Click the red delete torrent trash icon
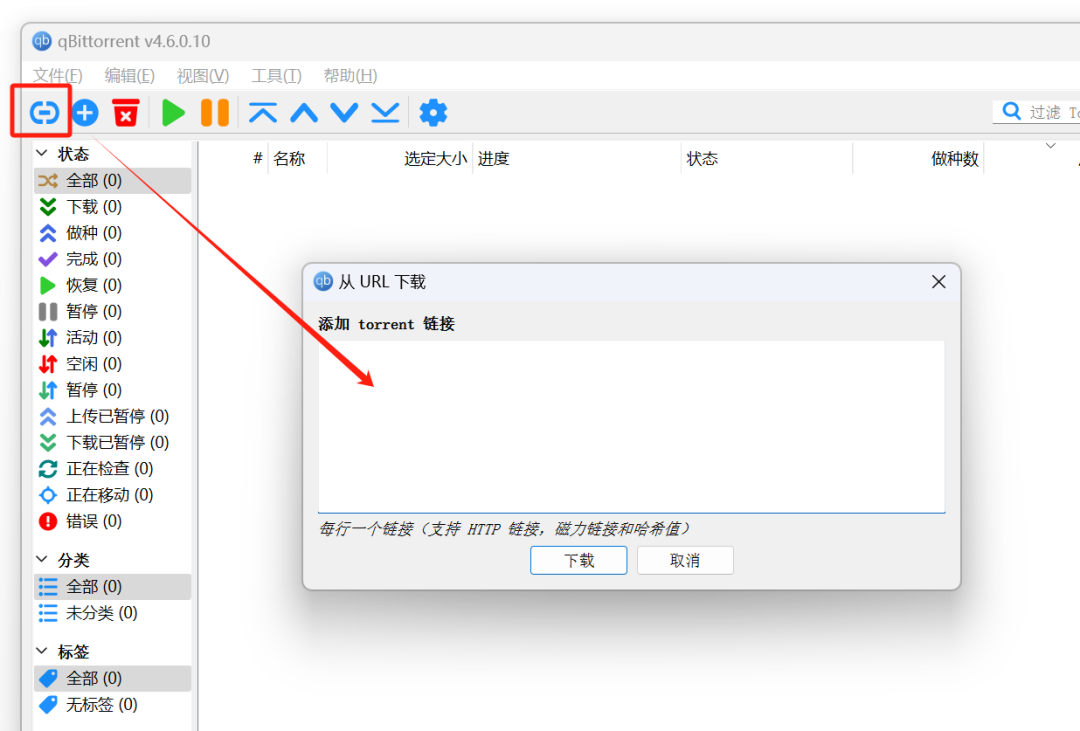 click(126, 112)
